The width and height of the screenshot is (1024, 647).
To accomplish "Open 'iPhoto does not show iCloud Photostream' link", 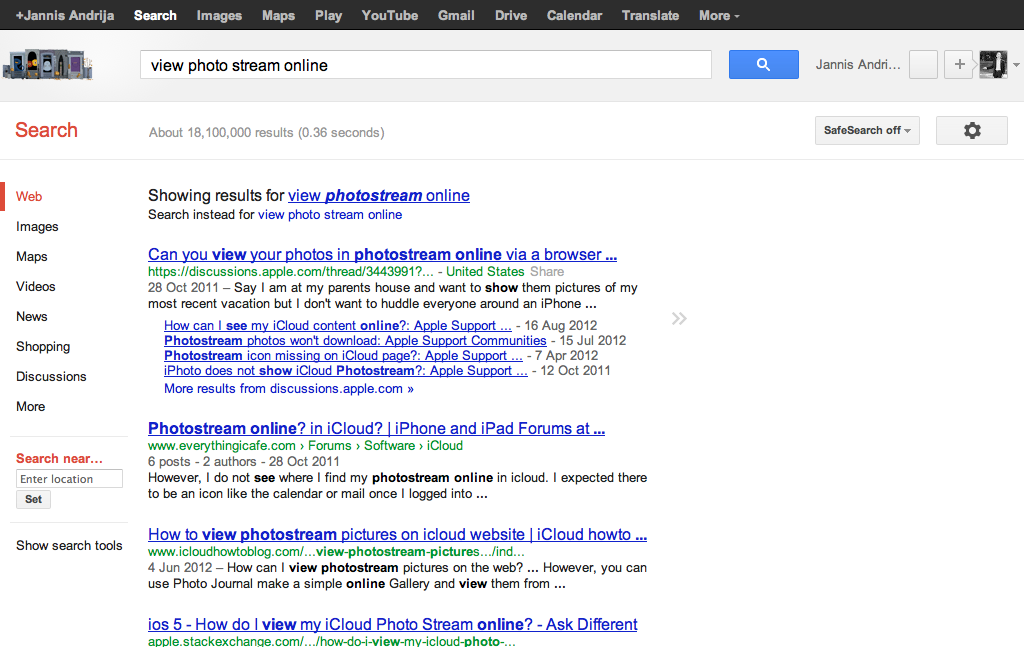I will (345, 370).
